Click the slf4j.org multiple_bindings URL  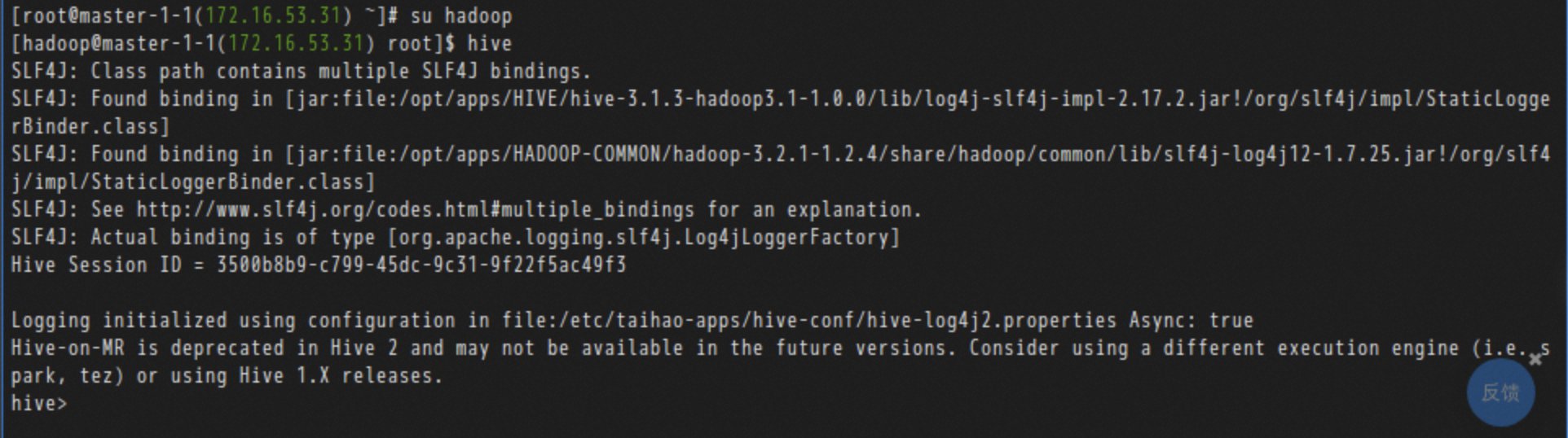click(415, 210)
